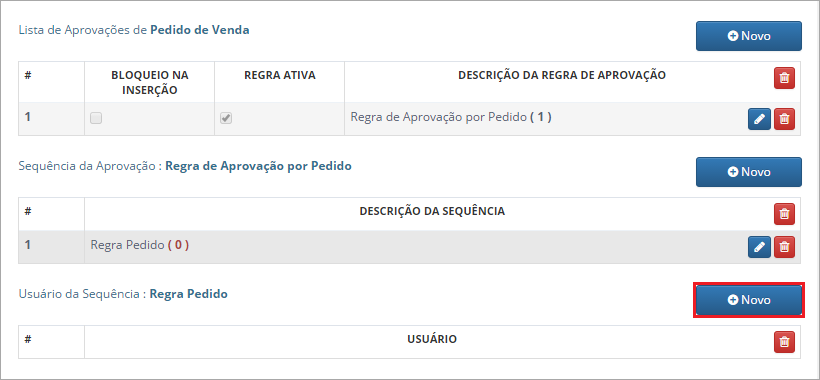The image size is (820, 380).
Task: Open the pencil editor for Regra Pedido
Action: click(x=759, y=247)
